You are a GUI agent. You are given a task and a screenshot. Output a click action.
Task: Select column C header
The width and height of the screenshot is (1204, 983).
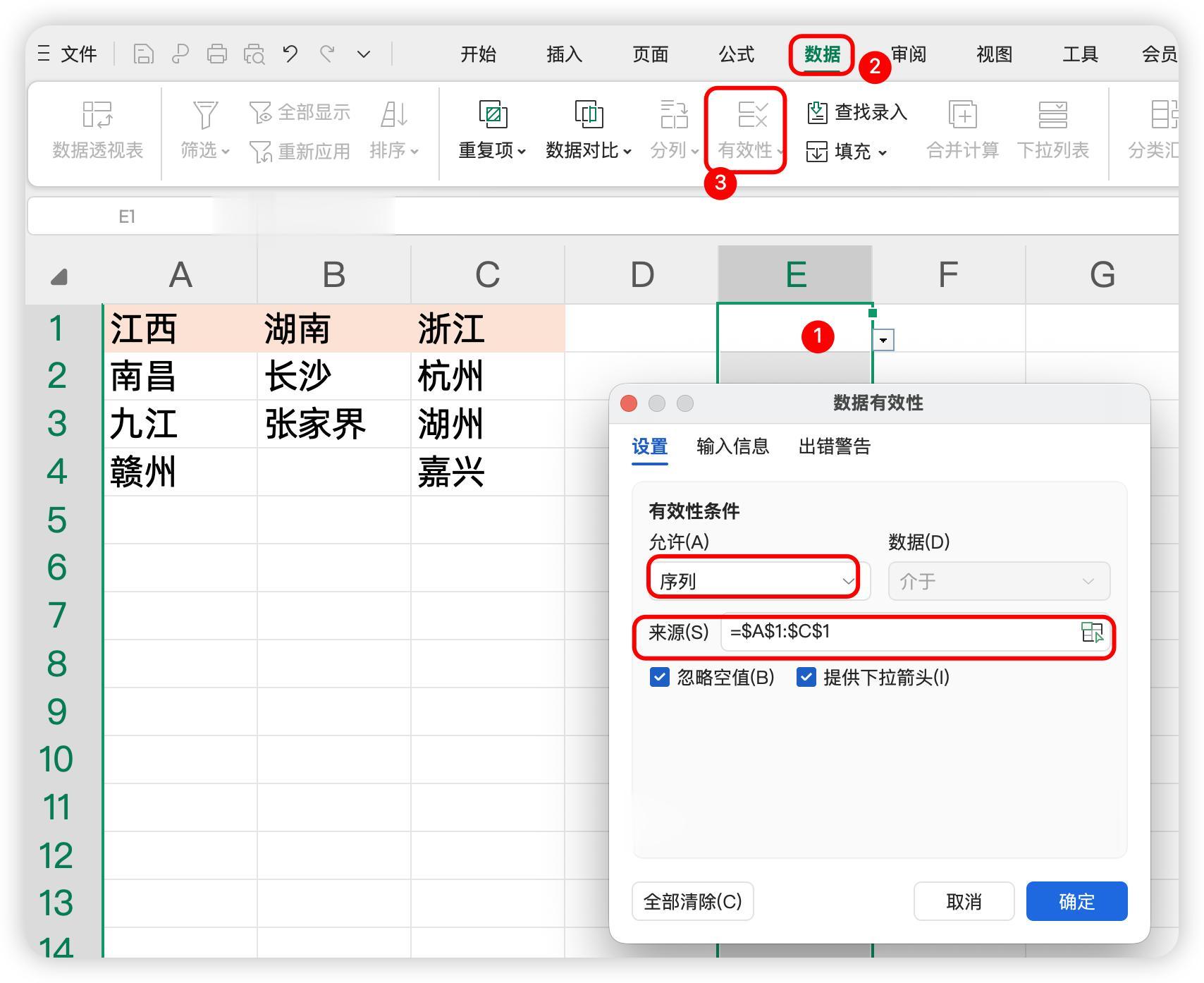click(x=488, y=274)
